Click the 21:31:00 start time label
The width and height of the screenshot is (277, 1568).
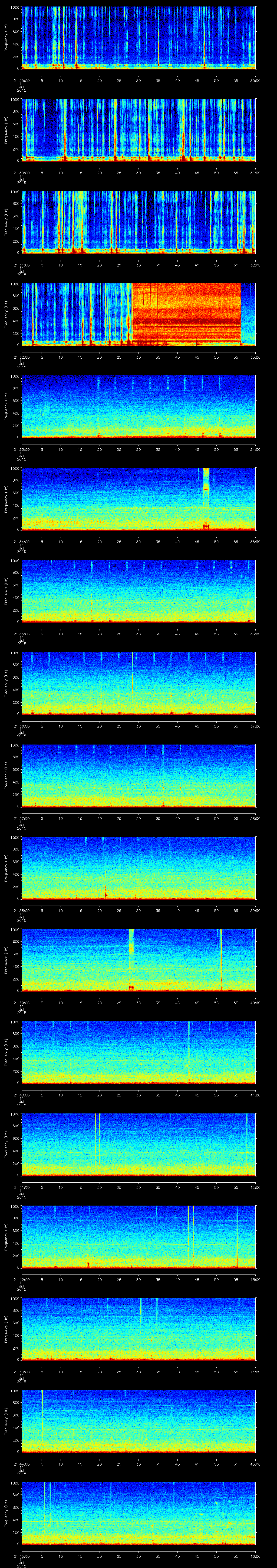pos(21,265)
